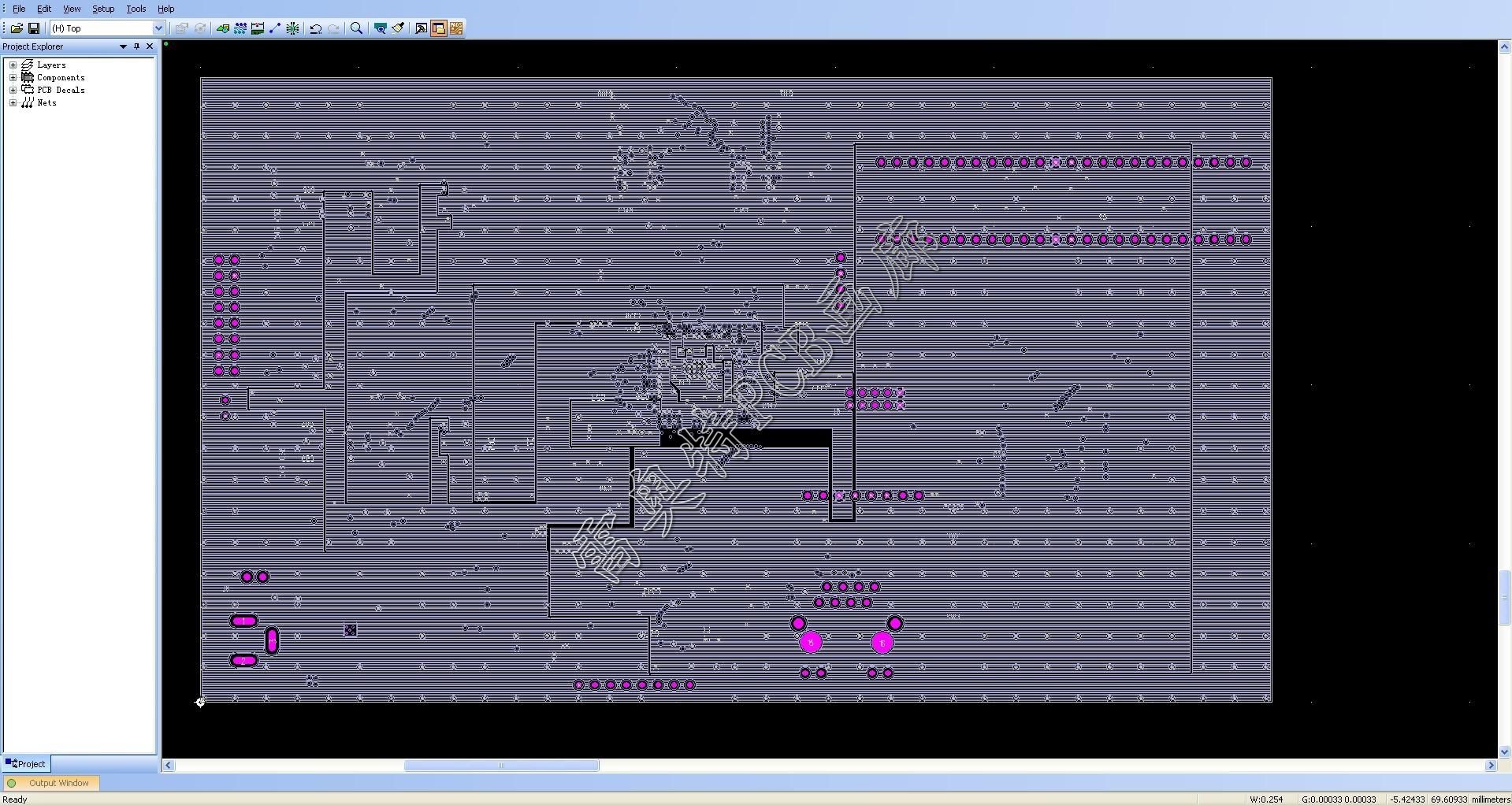
Task: Open the Design toolbar icon
Action: coord(240,28)
